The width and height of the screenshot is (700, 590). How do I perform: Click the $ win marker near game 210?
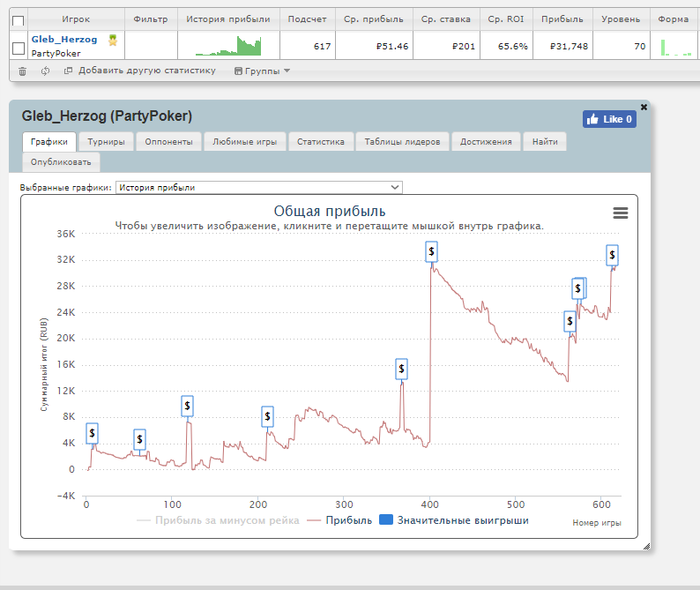tap(267, 416)
